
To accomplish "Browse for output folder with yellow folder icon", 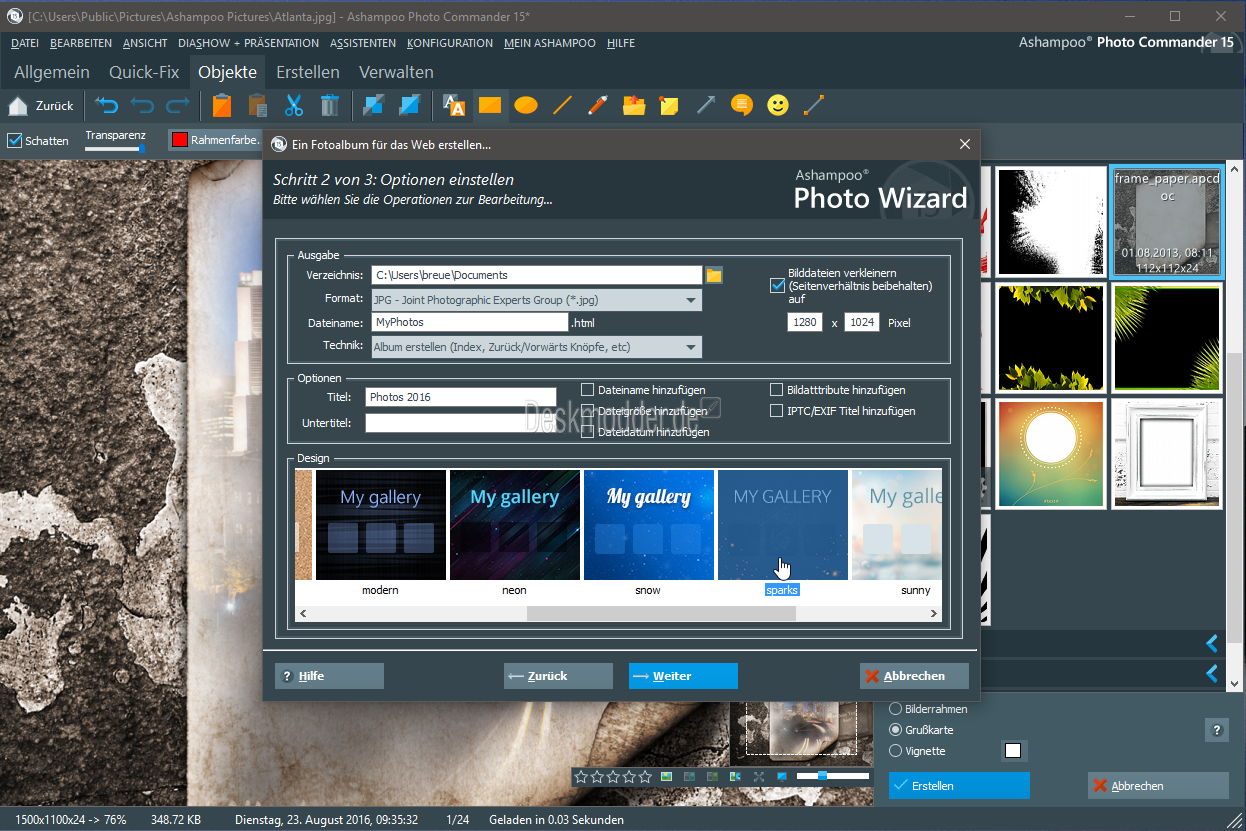I will coord(714,275).
